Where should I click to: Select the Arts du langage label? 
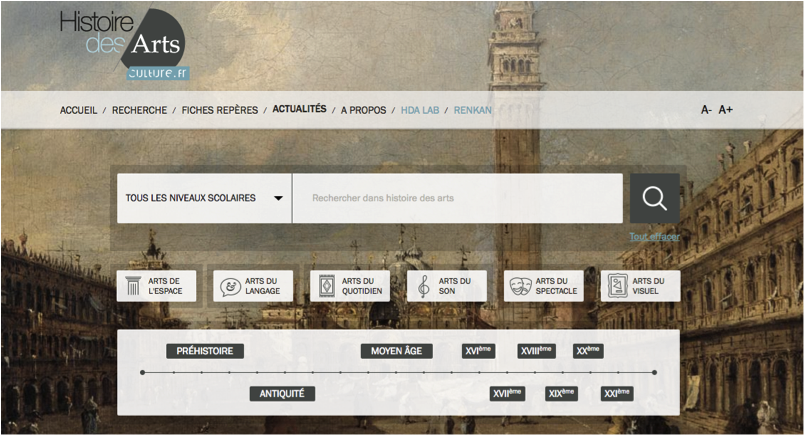point(262,286)
